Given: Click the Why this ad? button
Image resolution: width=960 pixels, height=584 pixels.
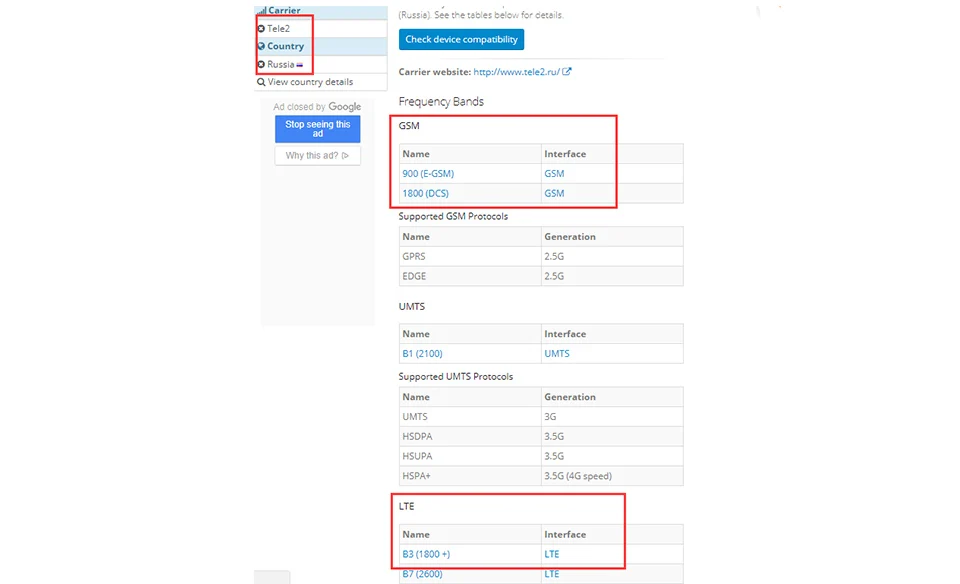Looking at the screenshot, I should click(x=318, y=155).
